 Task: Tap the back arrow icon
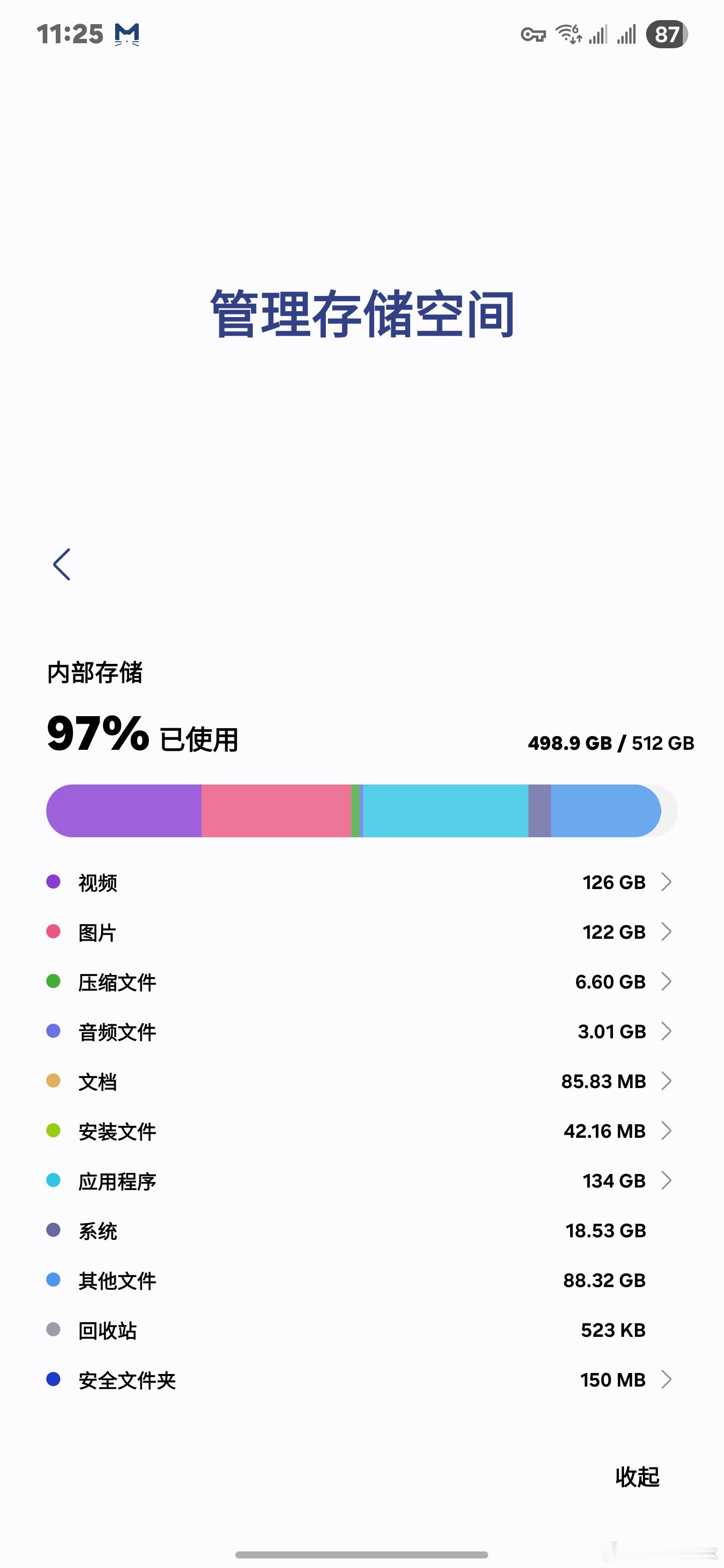pos(61,564)
